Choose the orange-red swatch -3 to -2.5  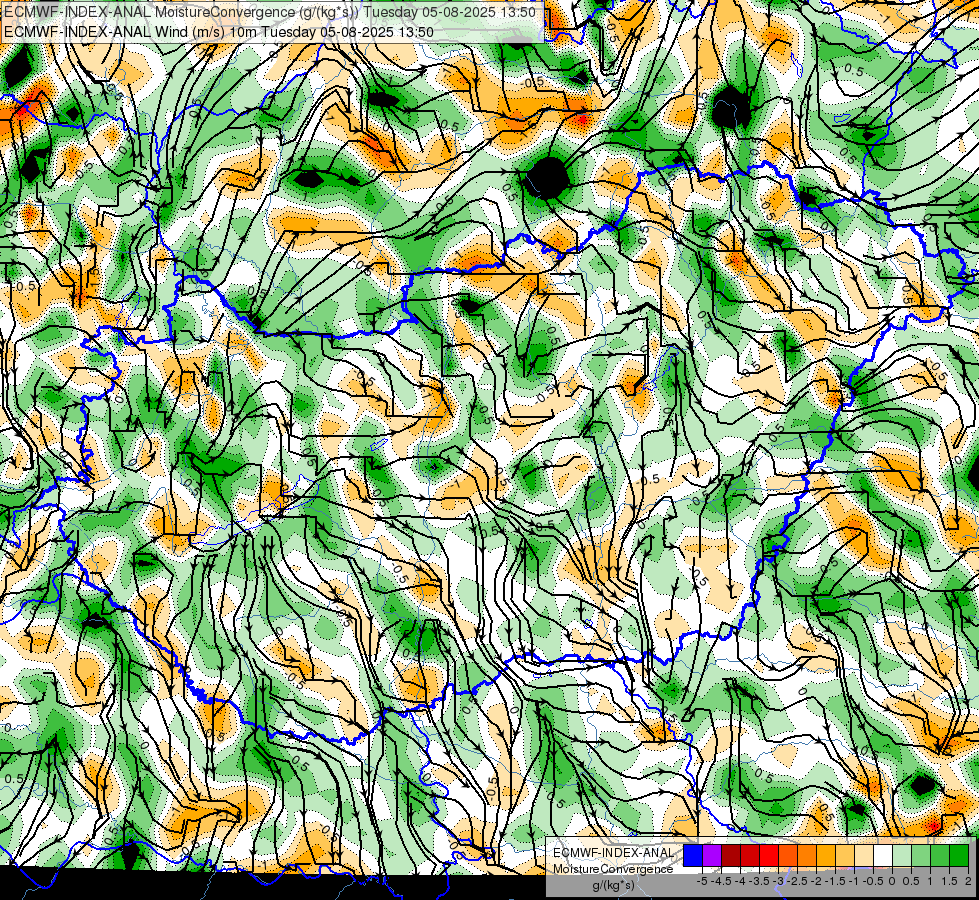point(788,855)
